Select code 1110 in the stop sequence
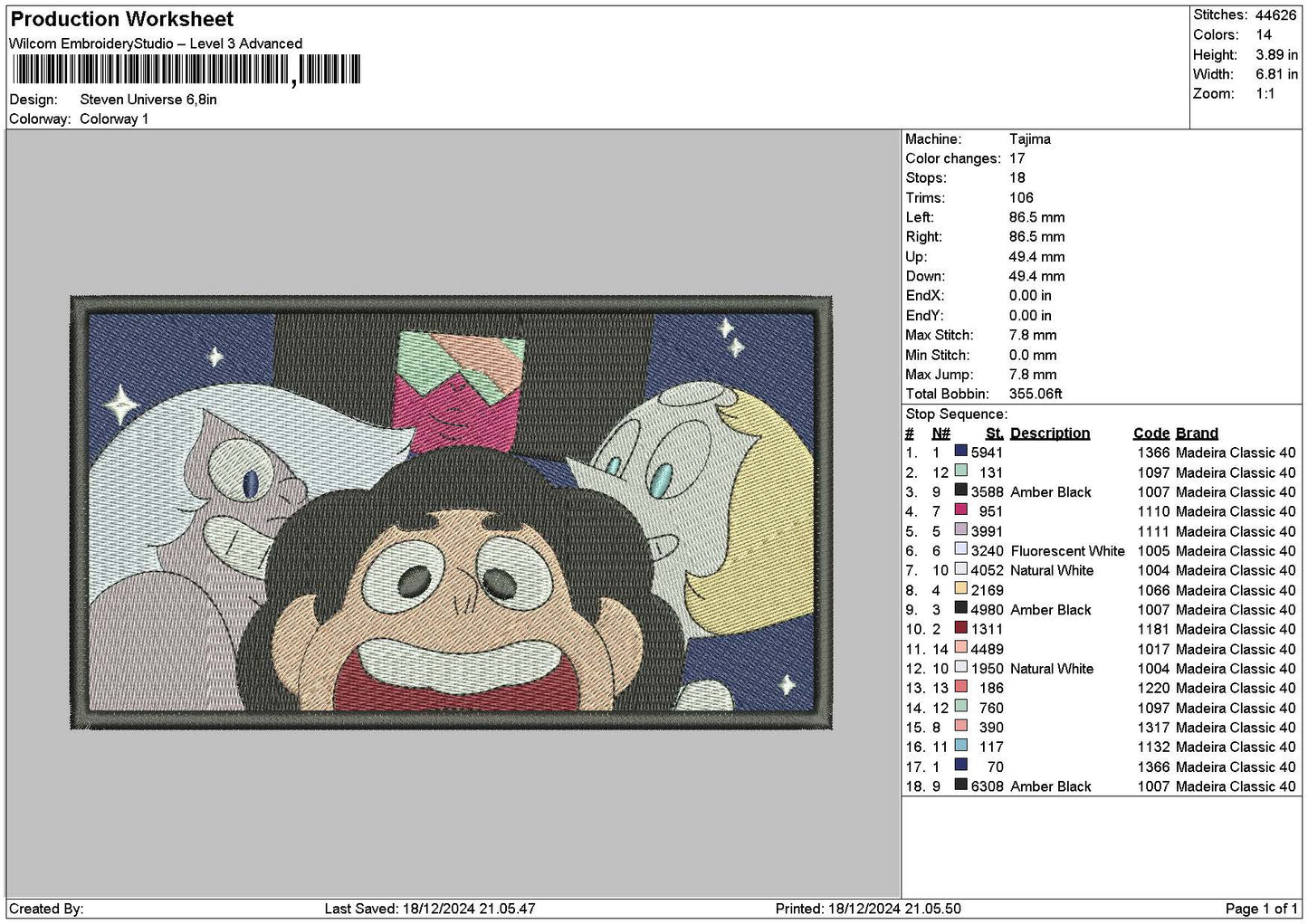Image resolution: width=1308 pixels, height=924 pixels. coord(1154,511)
